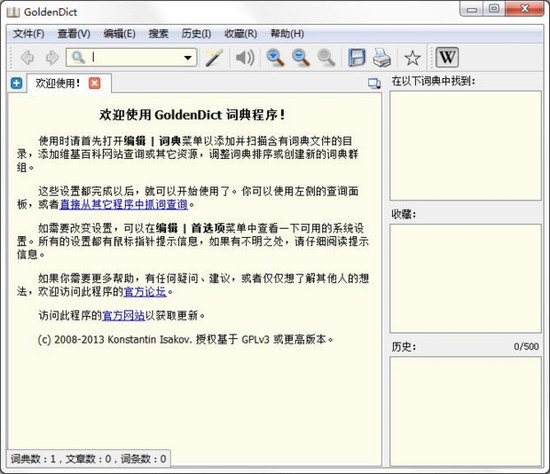Close the GoldenDict window
The width and height of the screenshot is (550, 474).
point(525,9)
